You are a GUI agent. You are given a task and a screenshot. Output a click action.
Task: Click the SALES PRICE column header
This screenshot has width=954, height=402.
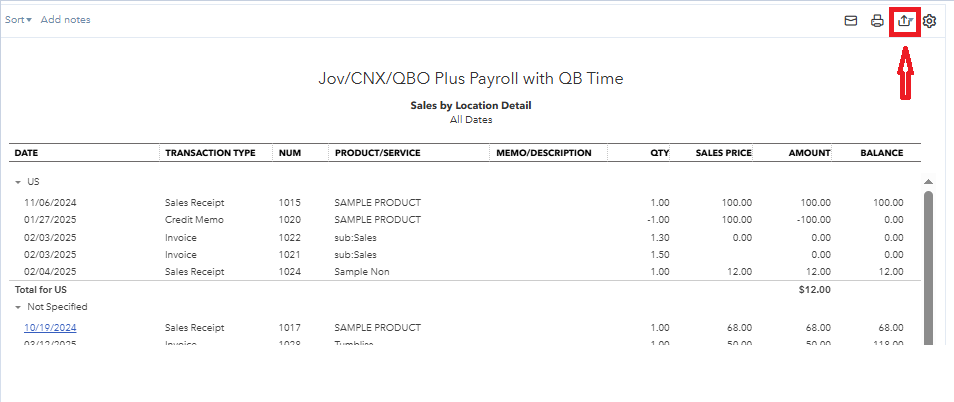coord(723,153)
